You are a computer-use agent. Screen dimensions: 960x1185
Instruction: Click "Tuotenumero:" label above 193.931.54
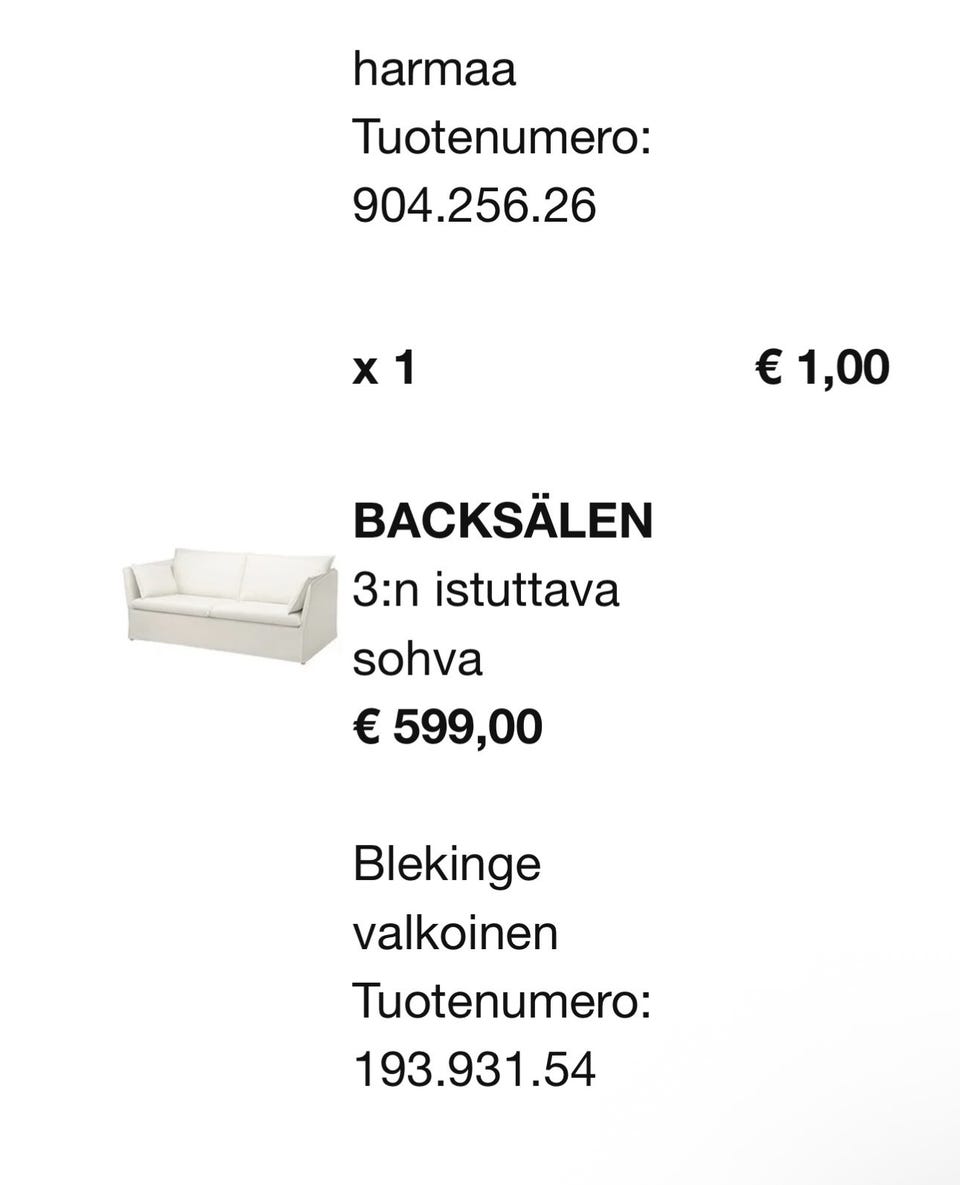point(502,1001)
